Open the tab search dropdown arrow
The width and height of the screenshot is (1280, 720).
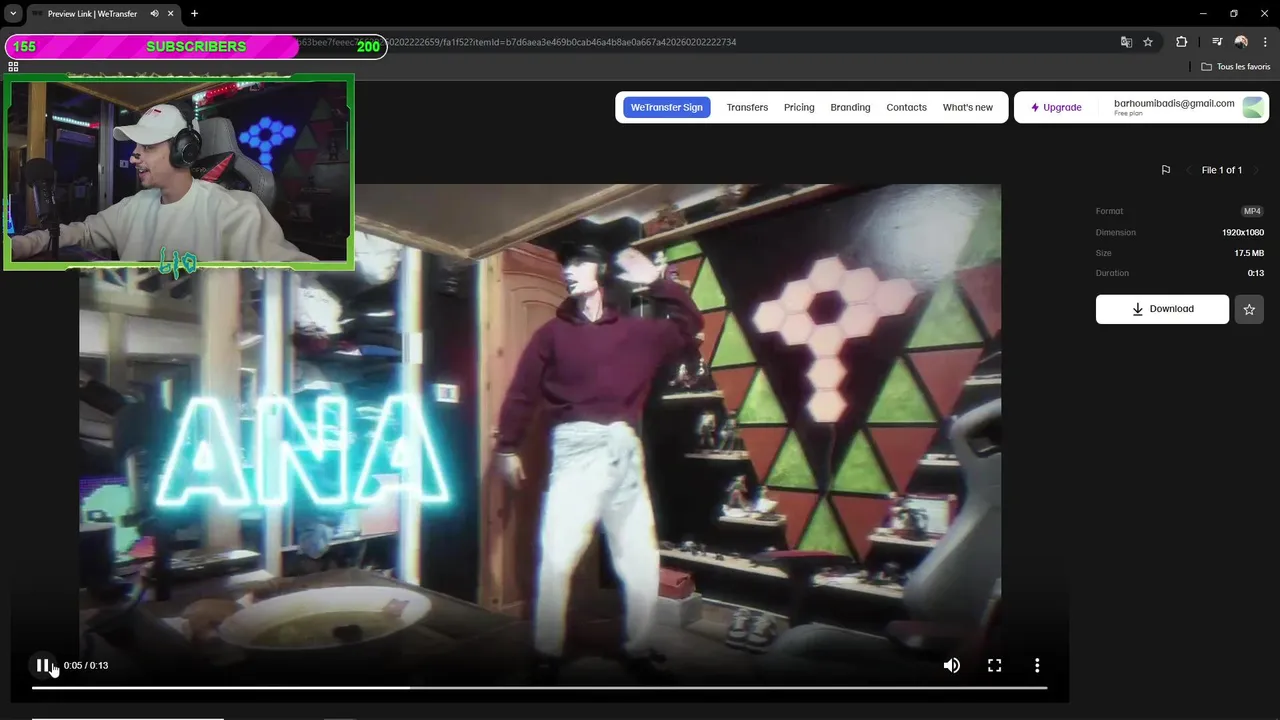point(13,14)
